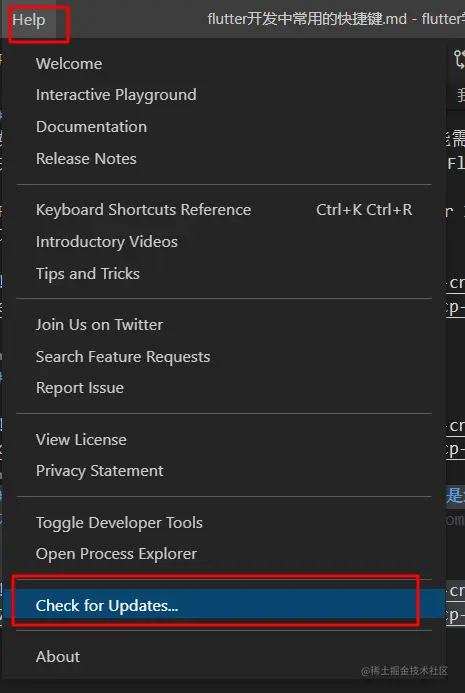Viewport: 465px width, 693px height.
Task: Open the Report Issue entry
Action: click(224, 388)
